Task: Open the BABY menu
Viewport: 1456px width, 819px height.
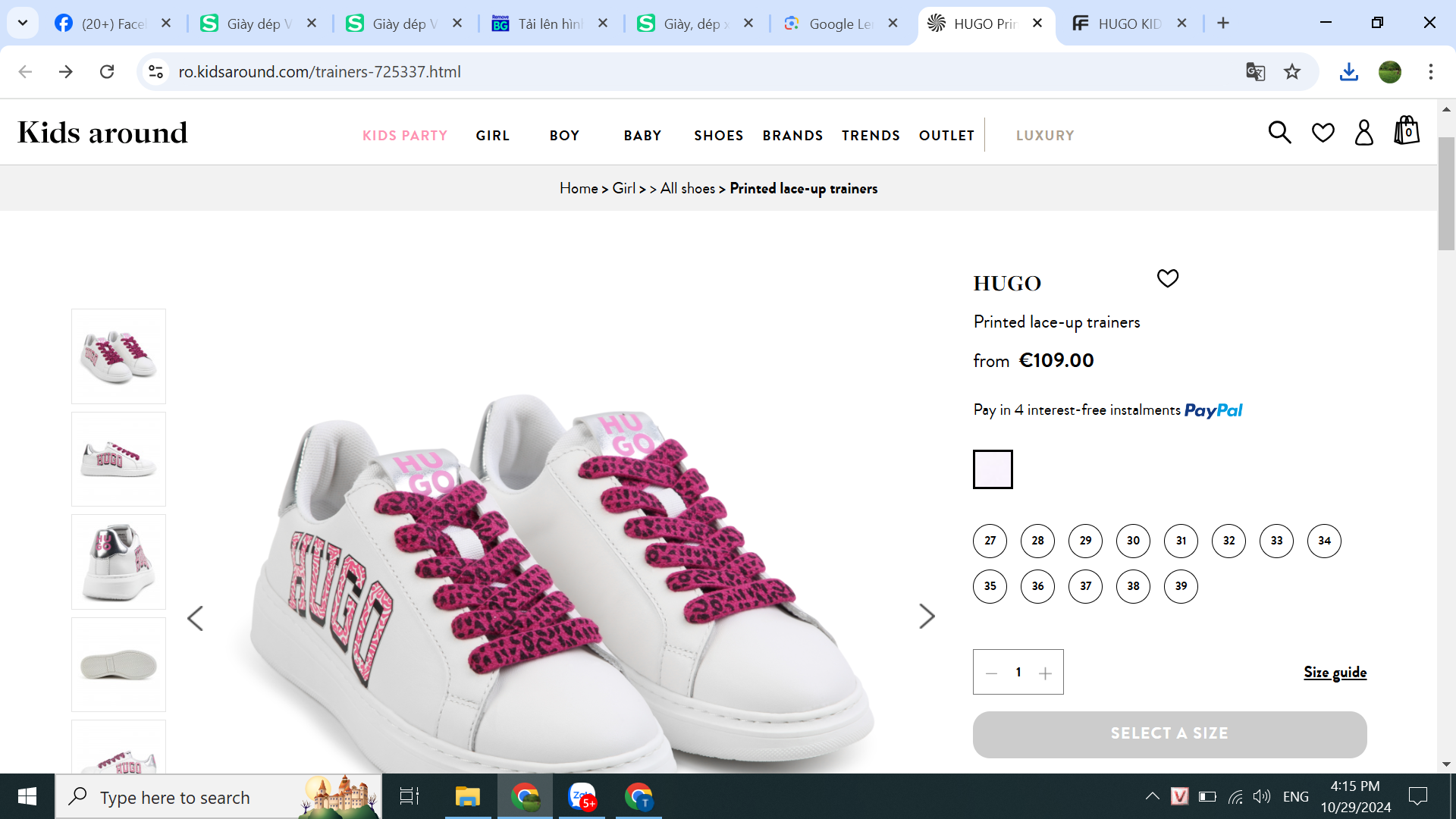Action: (643, 136)
